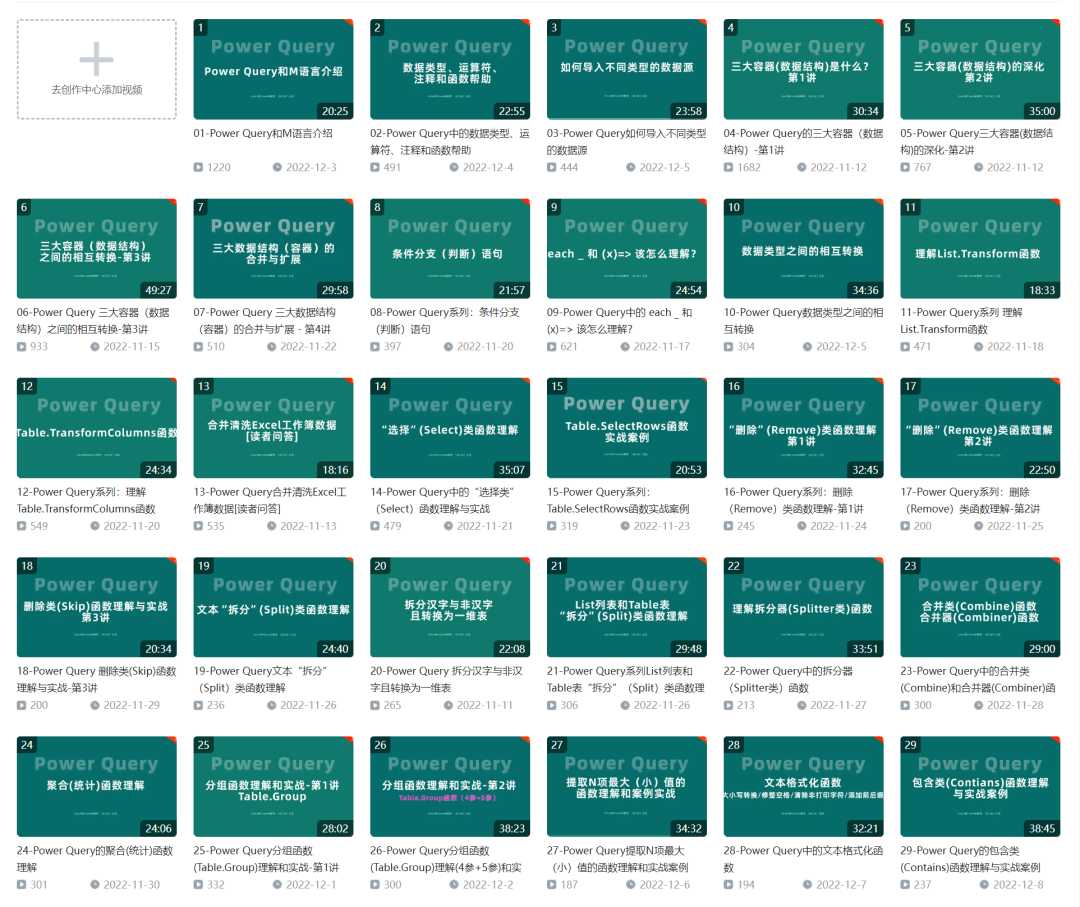The height and width of the screenshot is (907, 1080).
Task: Open thumbnail 20 拆分汉字与非汉字
Action: [450, 607]
